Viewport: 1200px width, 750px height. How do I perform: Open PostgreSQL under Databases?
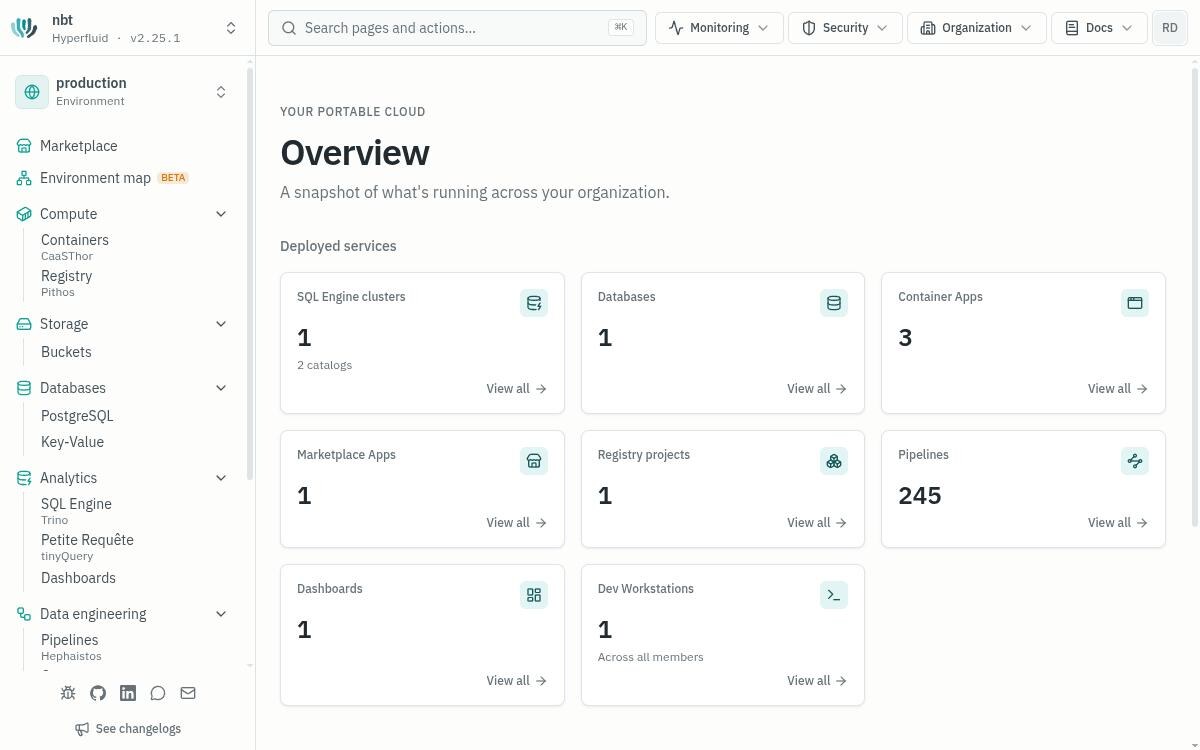coord(77,416)
